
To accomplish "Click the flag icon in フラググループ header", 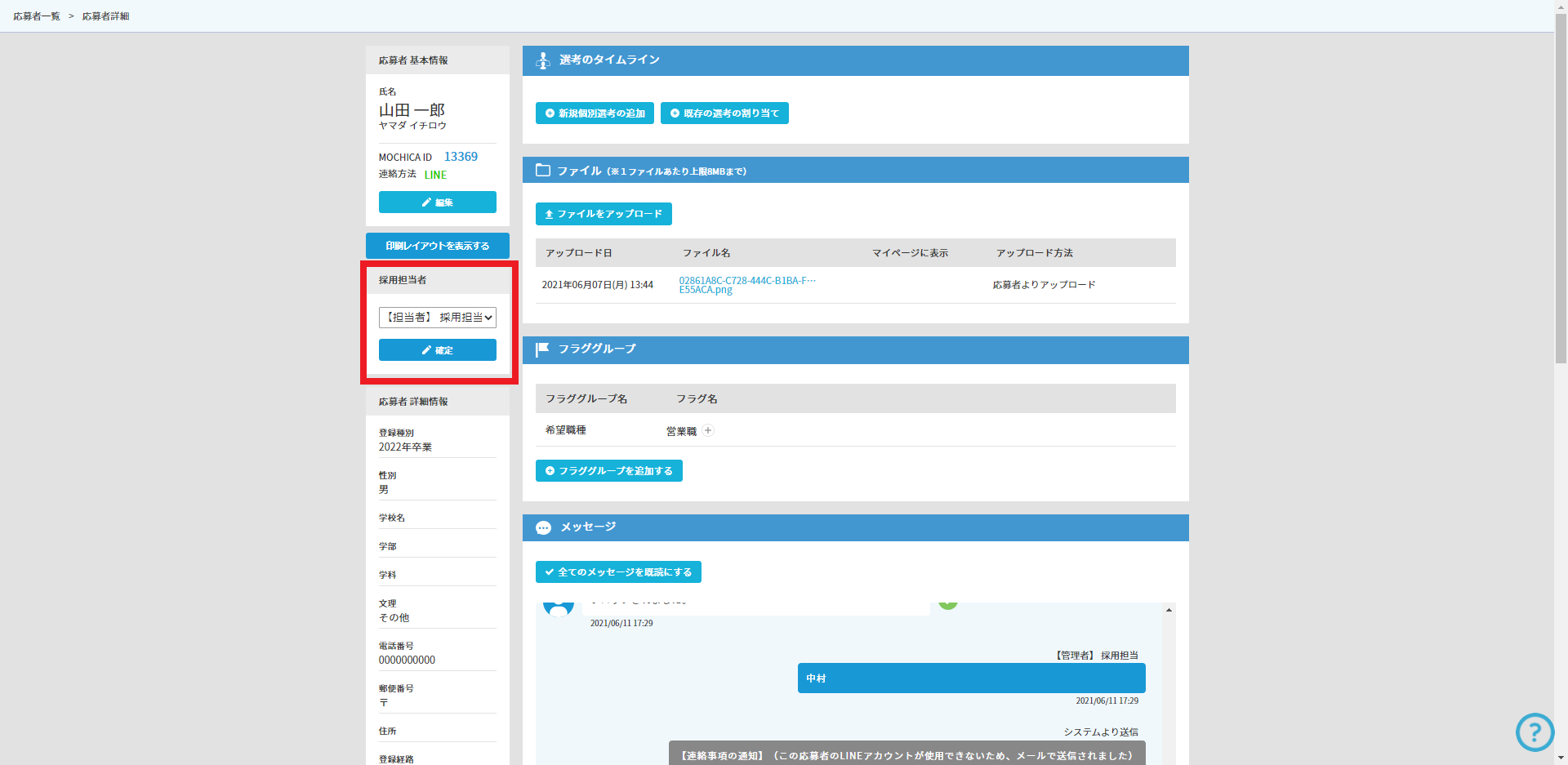I will tap(542, 349).
